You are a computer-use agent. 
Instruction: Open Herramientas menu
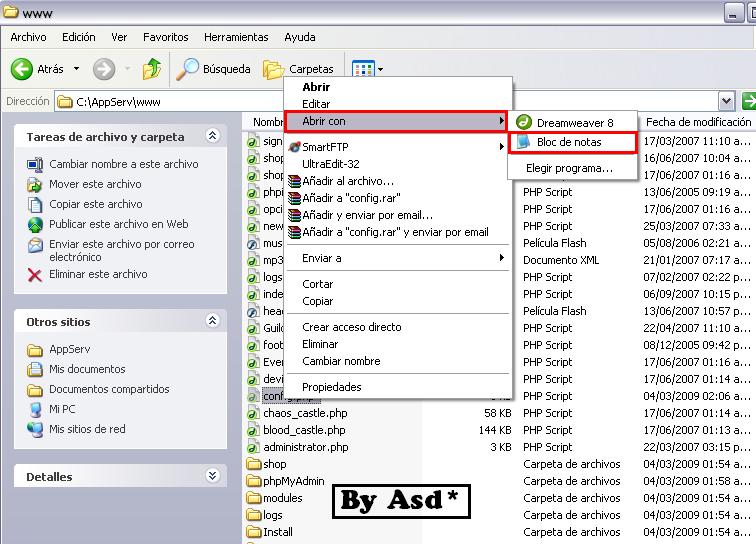236,37
